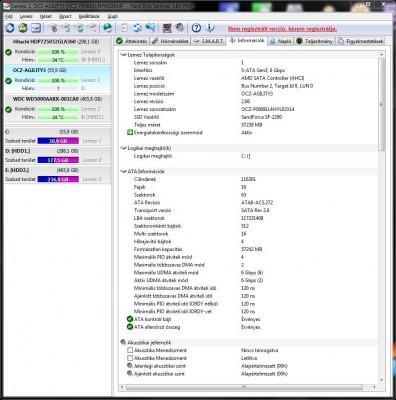The width and height of the screenshot is (396, 400).
Task: Select the Információk tab
Action: coord(247,41)
